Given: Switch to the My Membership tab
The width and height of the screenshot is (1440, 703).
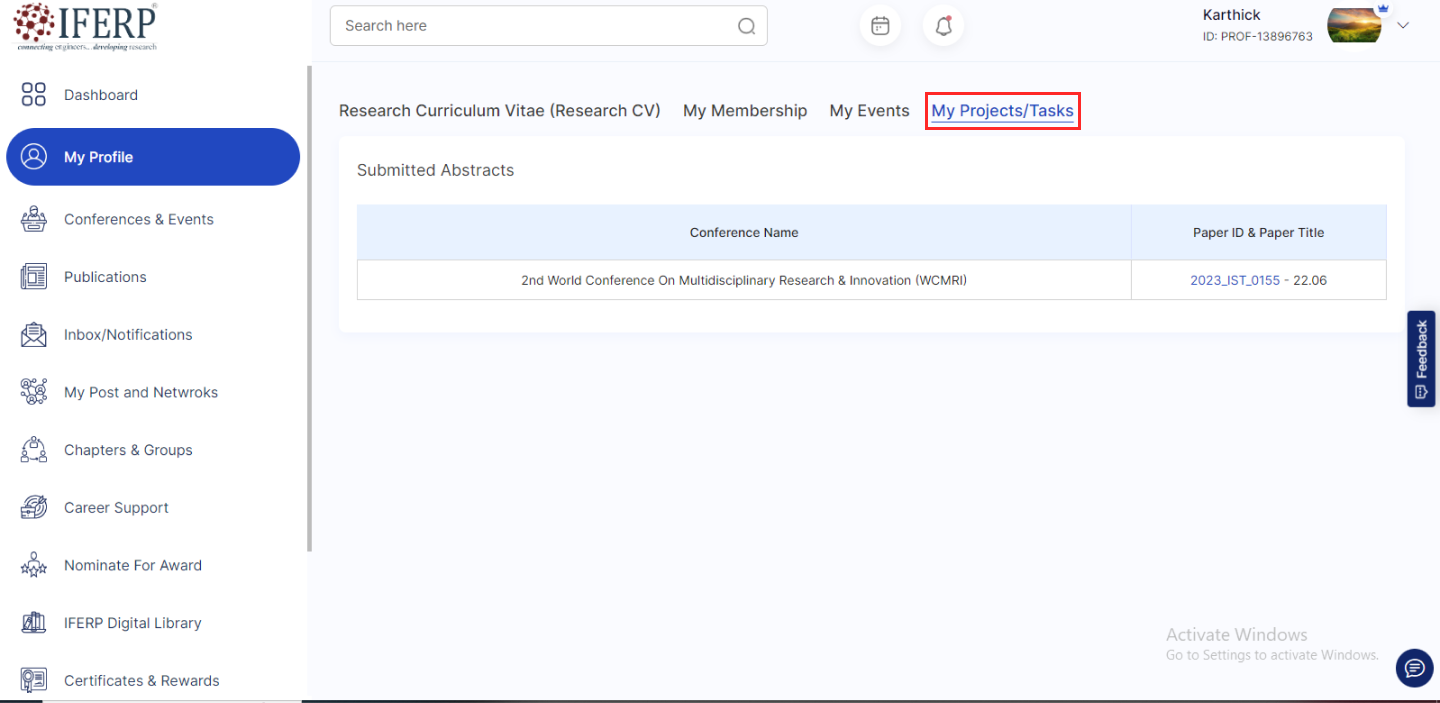Looking at the screenshot, I should coord(745,111).
